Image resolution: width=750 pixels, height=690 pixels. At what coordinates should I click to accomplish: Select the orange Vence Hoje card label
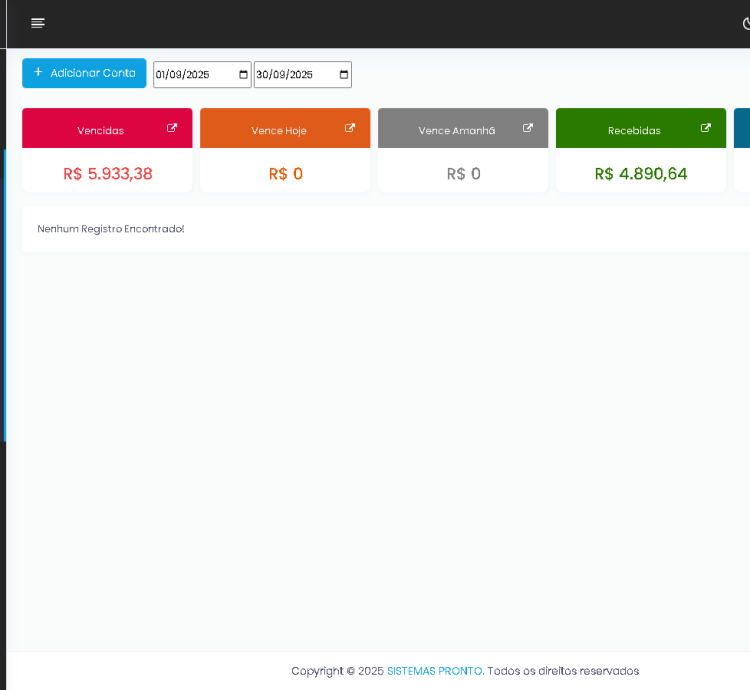[x=278, y=131]
